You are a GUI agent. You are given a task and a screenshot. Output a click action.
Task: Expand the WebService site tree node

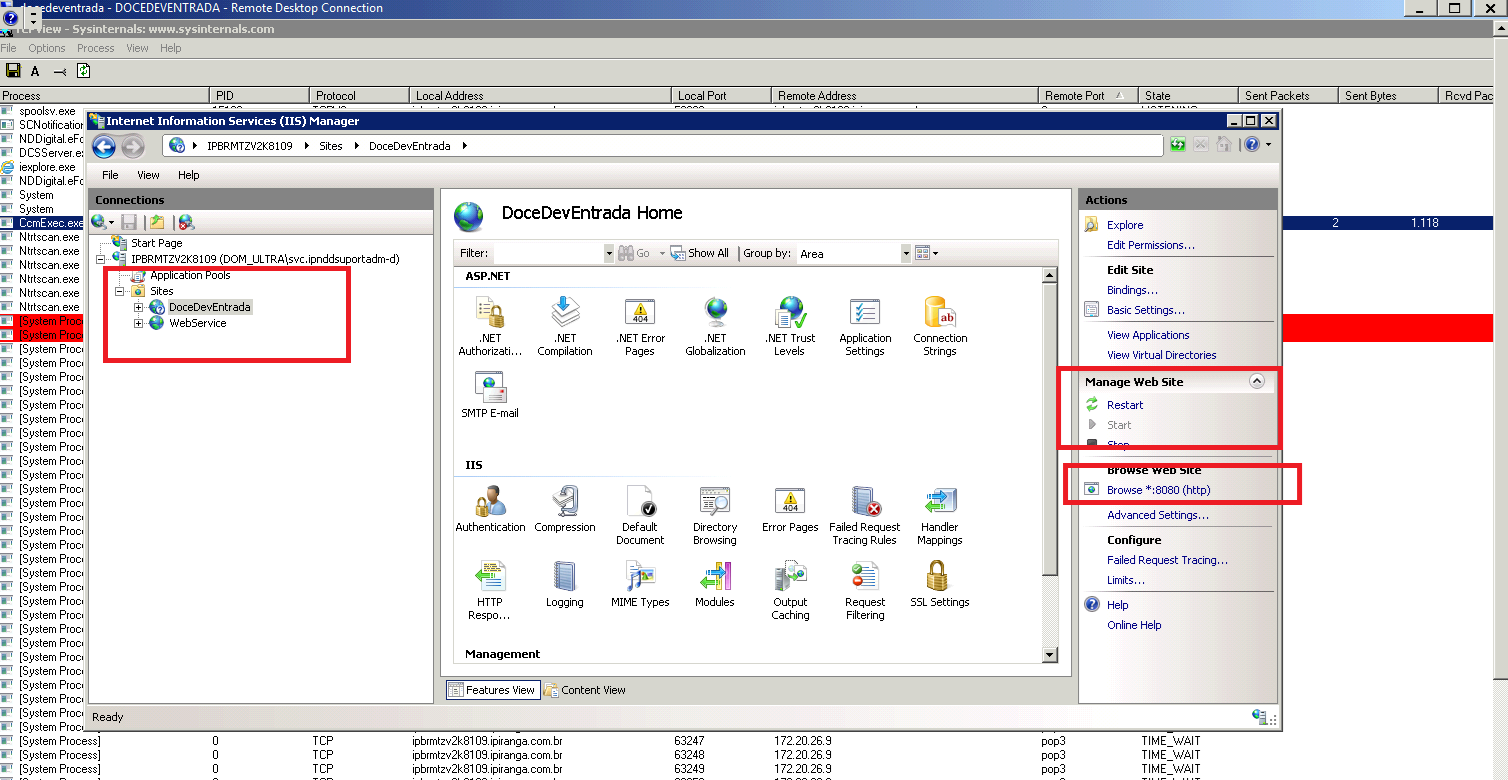pos(139,324)
